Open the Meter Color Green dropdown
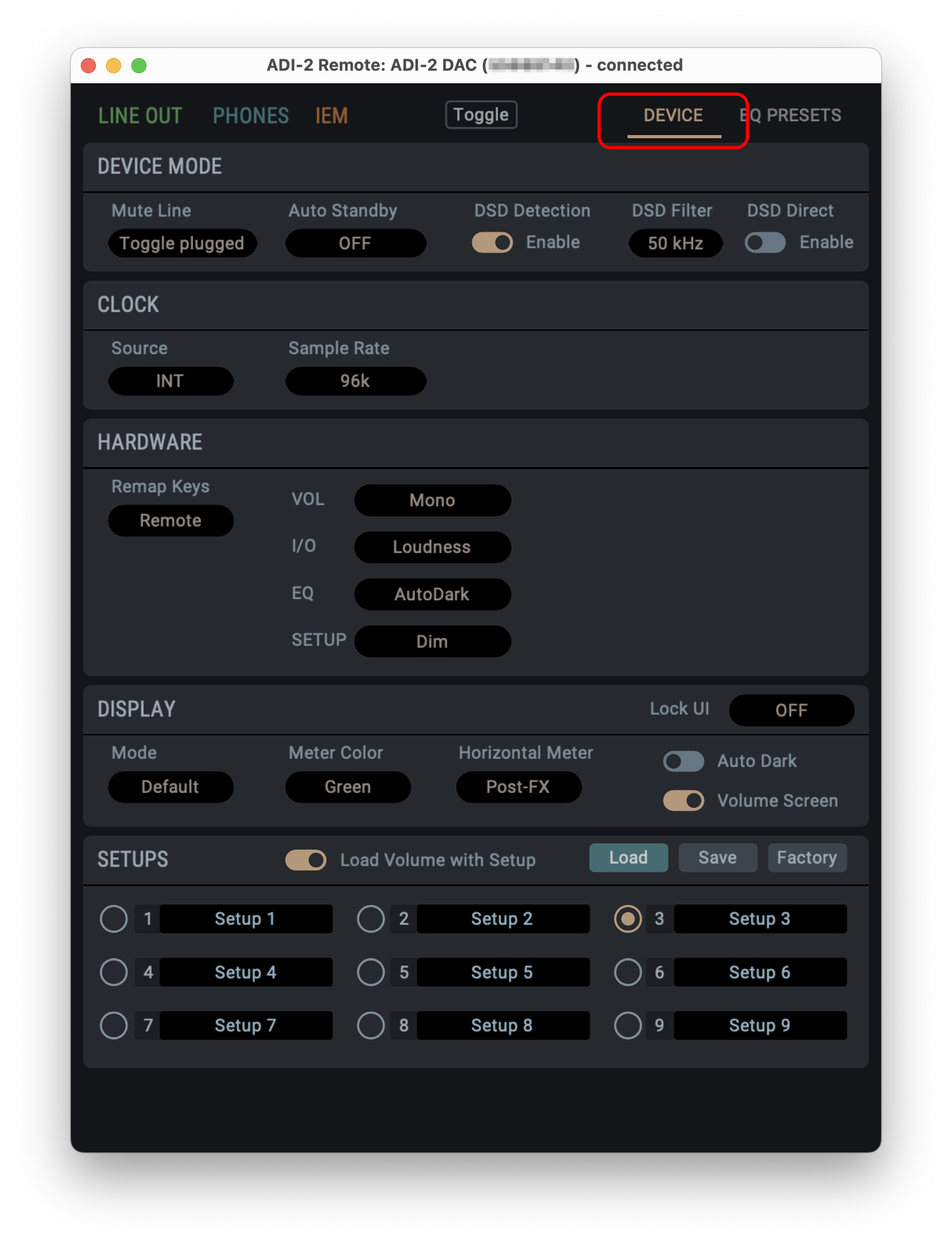The height and width of the screenshot is (1246, 952). pyautogui.click(x=348, y=787)
